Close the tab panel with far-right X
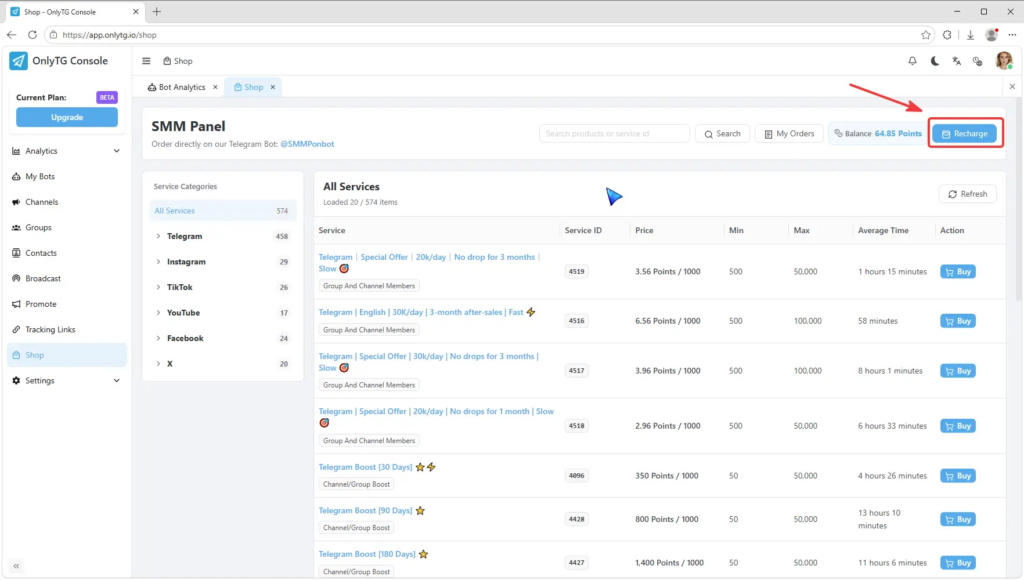The width and height of the screenshot is (1024, 580). pyautogui.click(x=1012, y=86)
